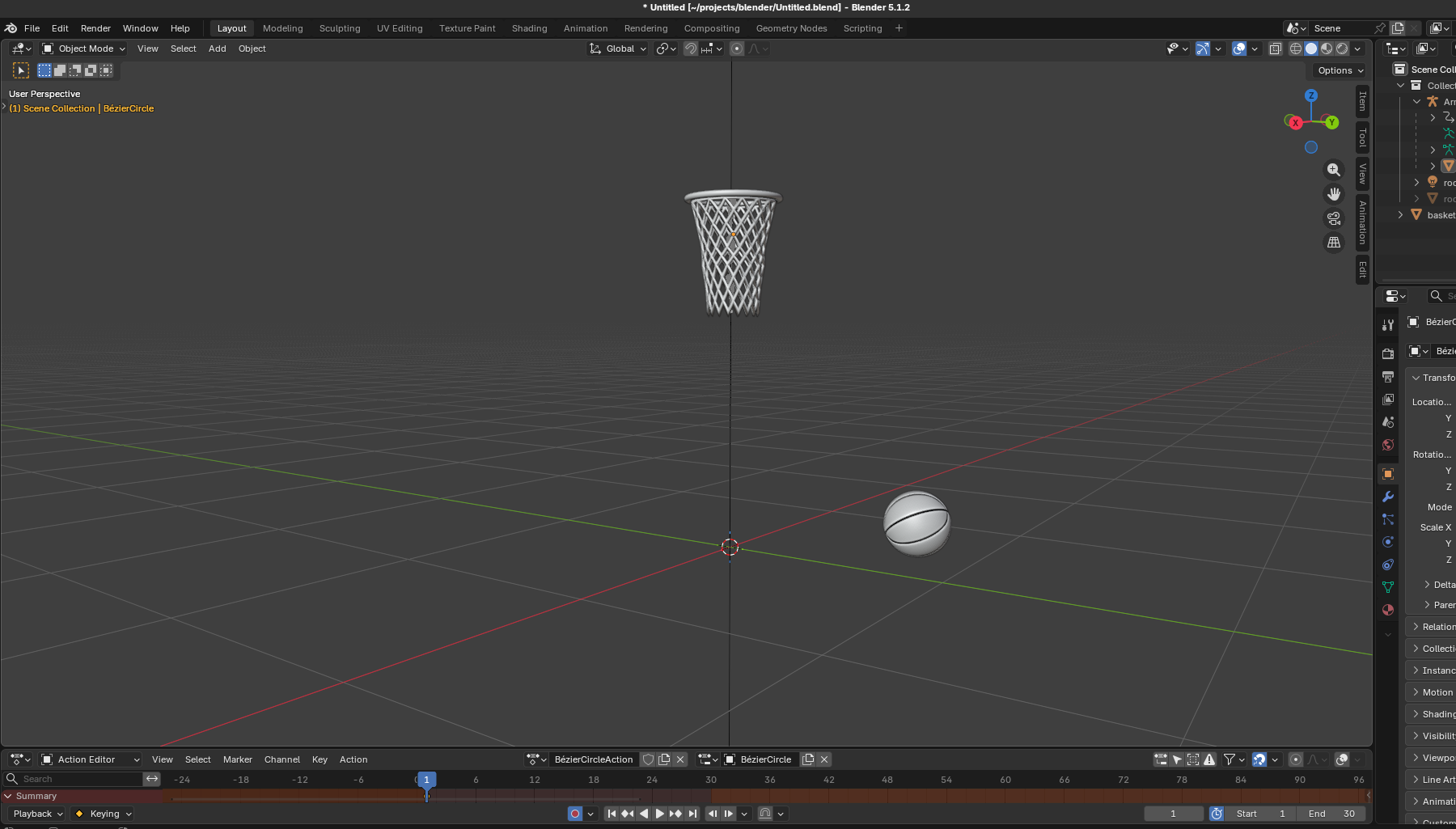
Task: Select rendered viewport shading sphere
Action: 1342,49
